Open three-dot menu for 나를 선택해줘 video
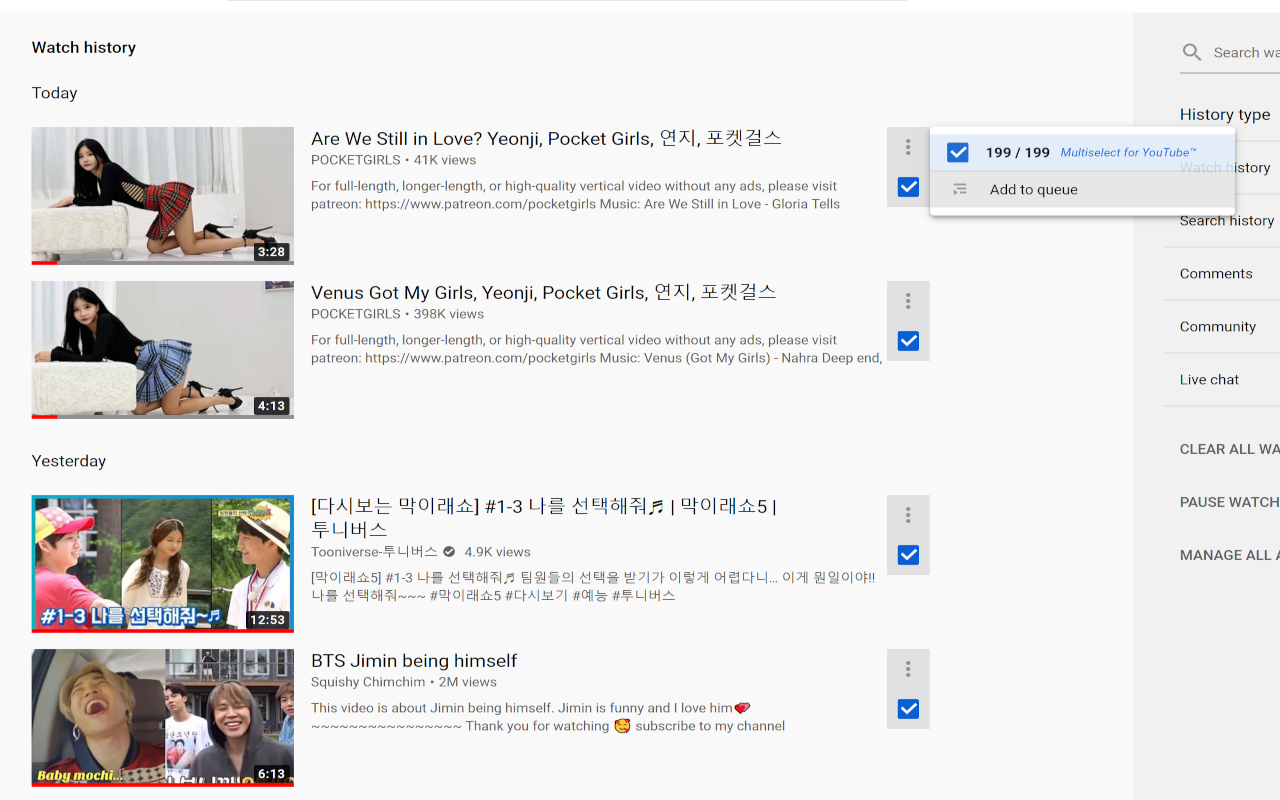This screenshot has width=1280, height=800. coord(908,515)
